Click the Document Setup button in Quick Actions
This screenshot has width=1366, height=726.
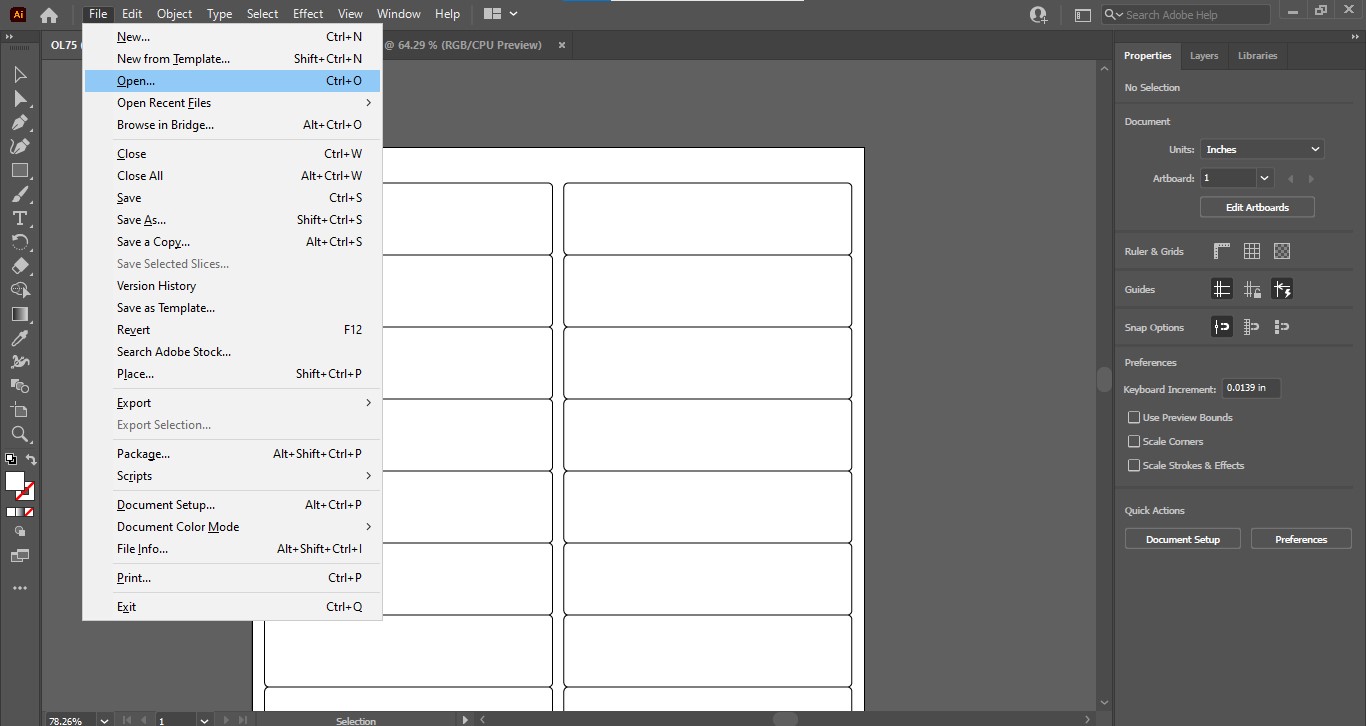(x=1183, y=539)
